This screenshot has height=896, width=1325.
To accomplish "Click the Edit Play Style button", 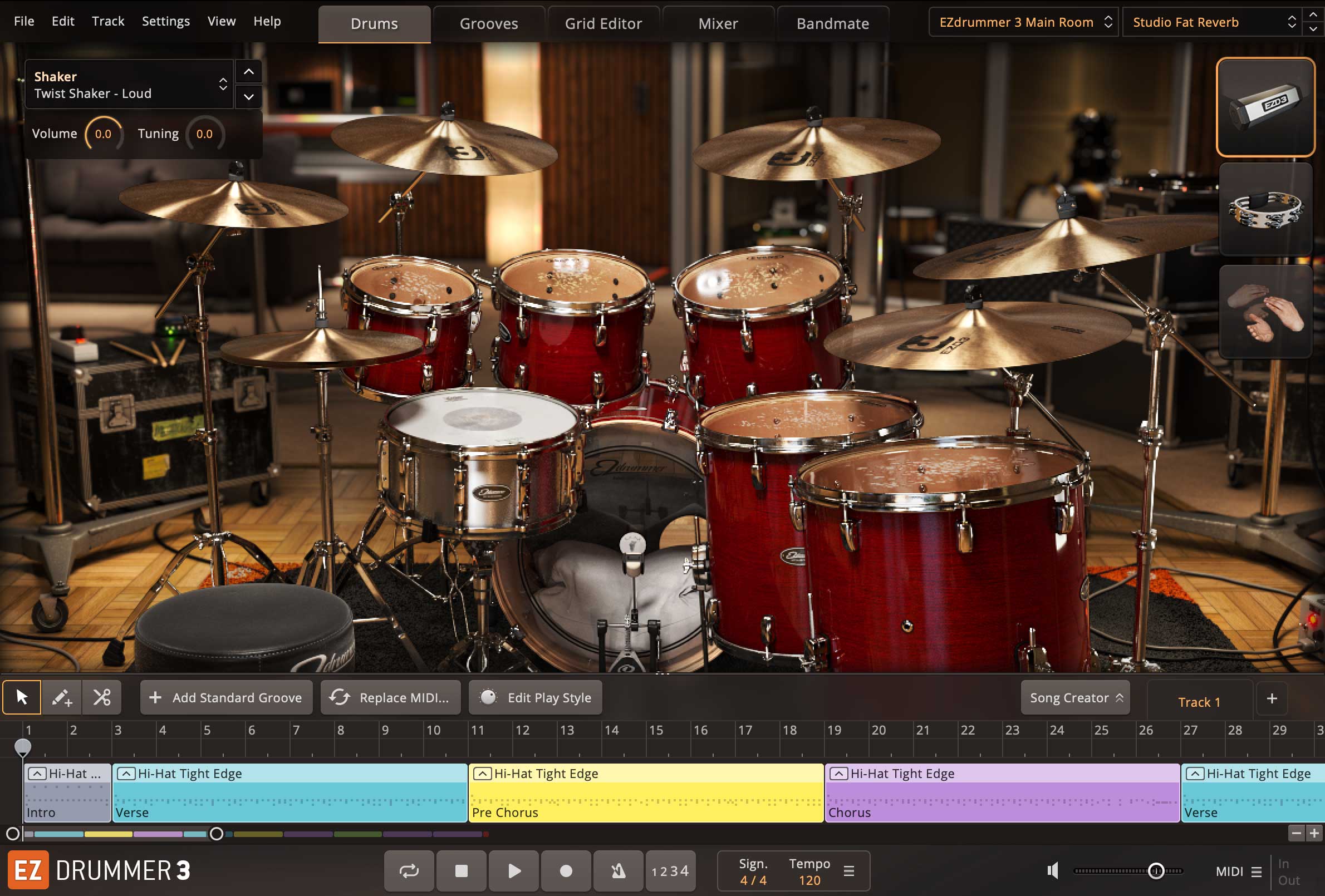I will point(536,698).
